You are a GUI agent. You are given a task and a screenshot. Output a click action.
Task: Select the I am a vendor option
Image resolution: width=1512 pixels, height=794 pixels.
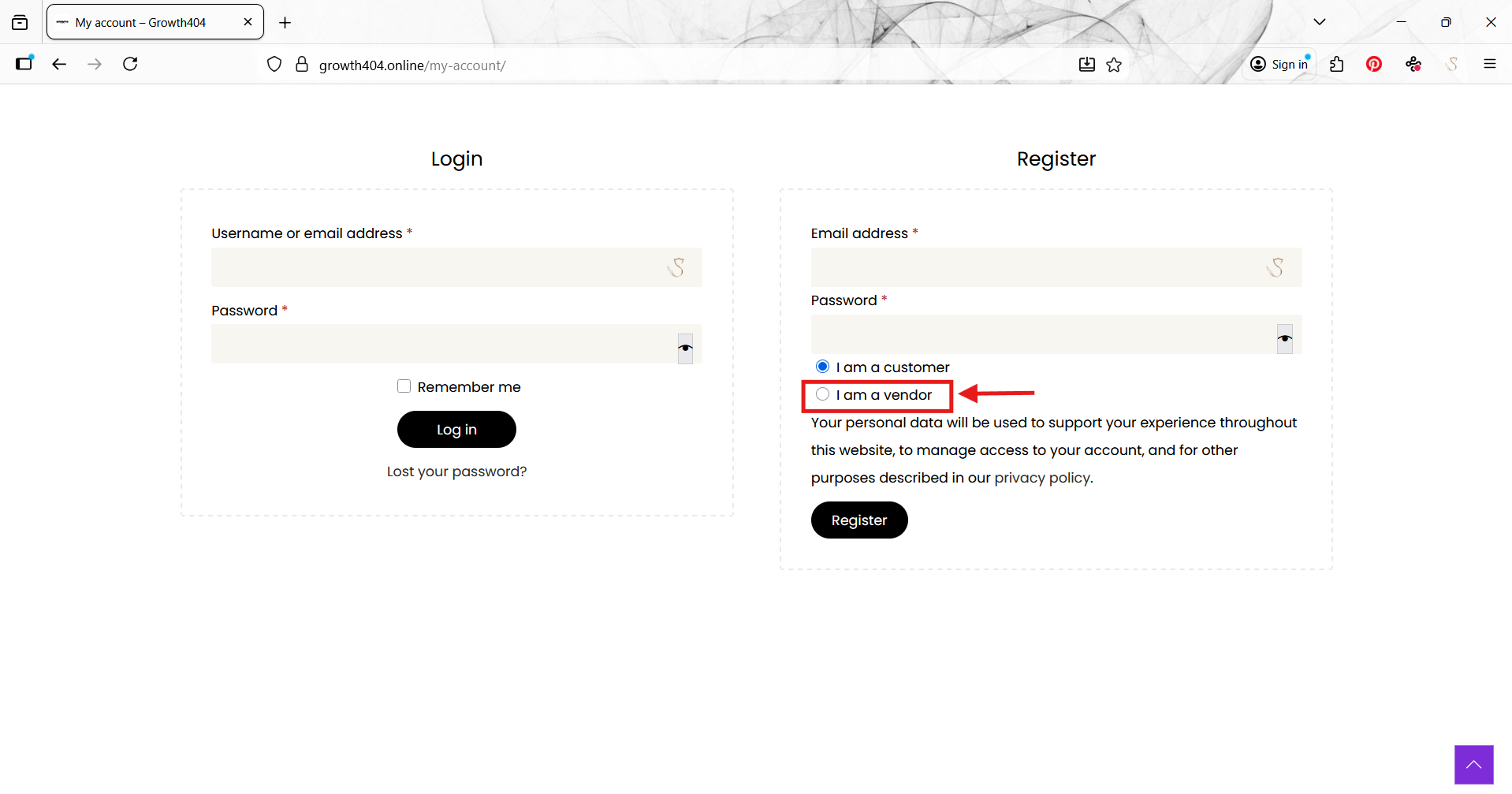pos(822,394)
